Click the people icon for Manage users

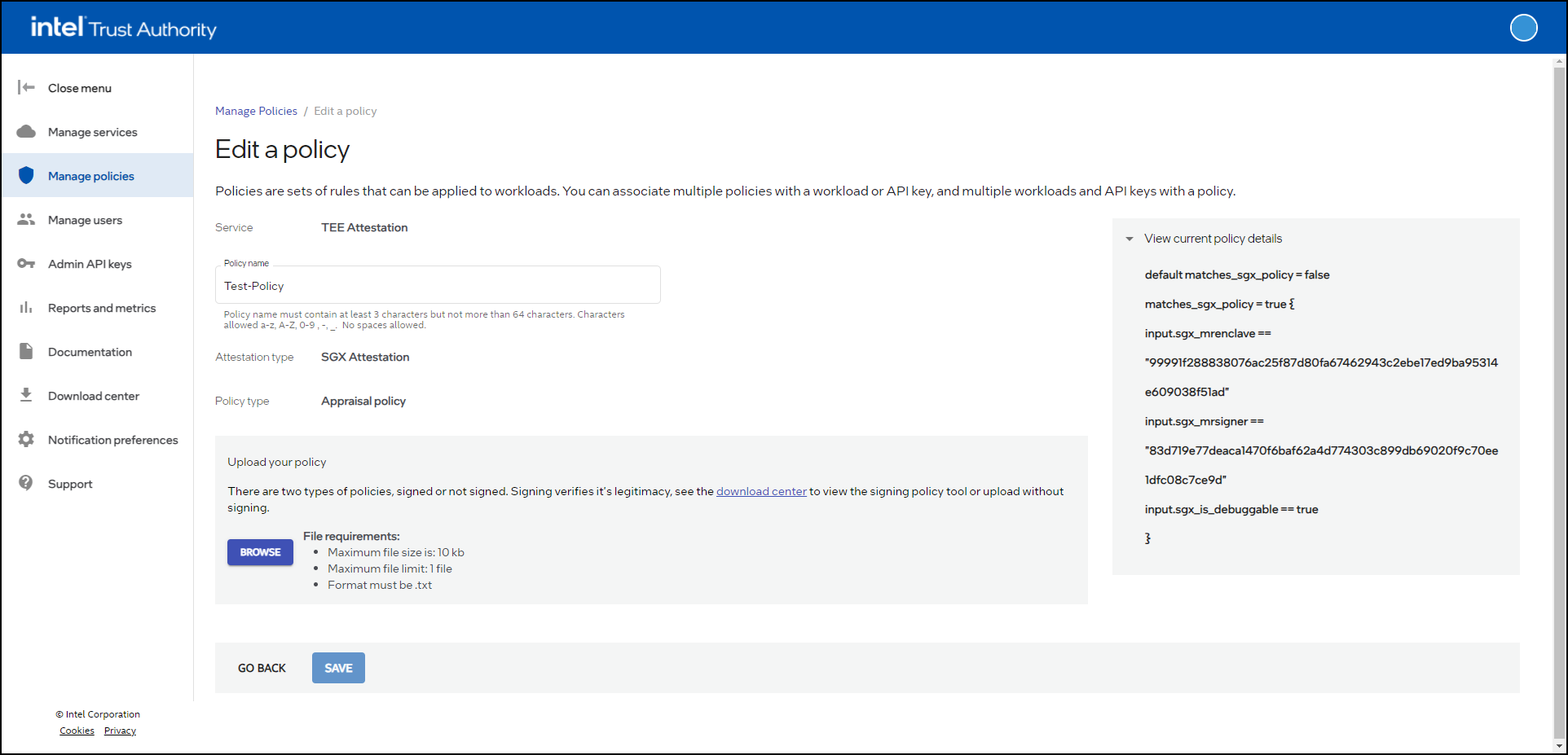point(26,219)
